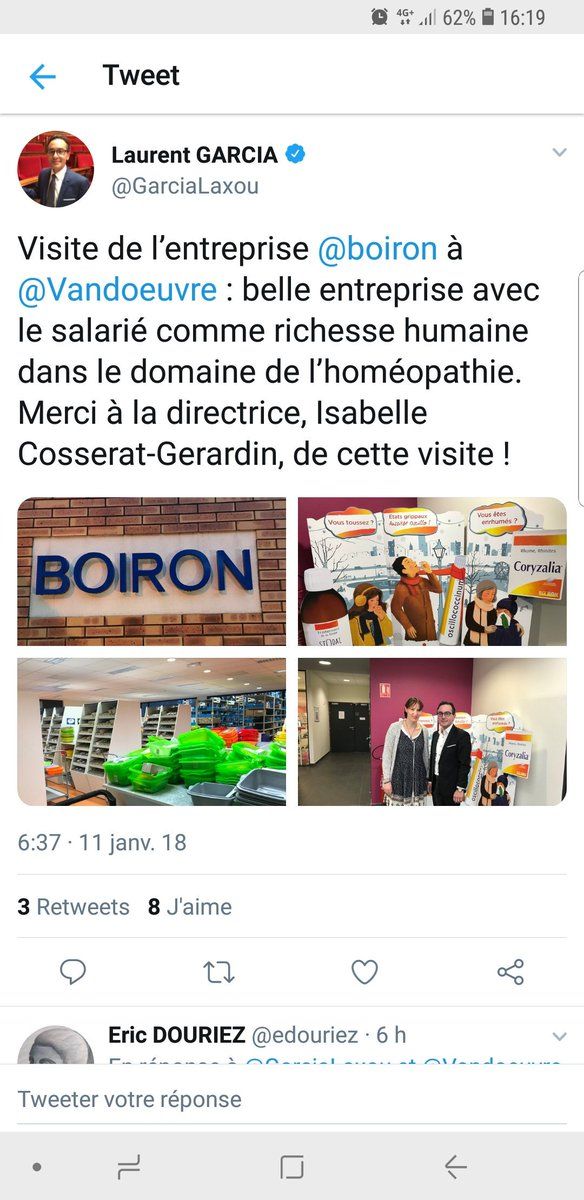Open the 8 J'aime list
The height and width of the screenshot is (1200, 584).
tap(190, 907)
